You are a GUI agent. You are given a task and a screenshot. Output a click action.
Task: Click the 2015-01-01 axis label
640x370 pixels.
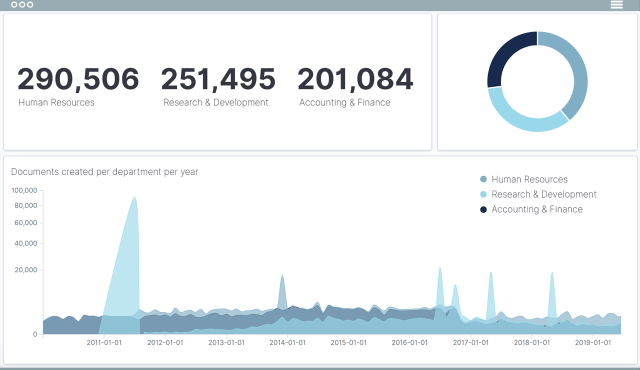(x=349, y=343)
